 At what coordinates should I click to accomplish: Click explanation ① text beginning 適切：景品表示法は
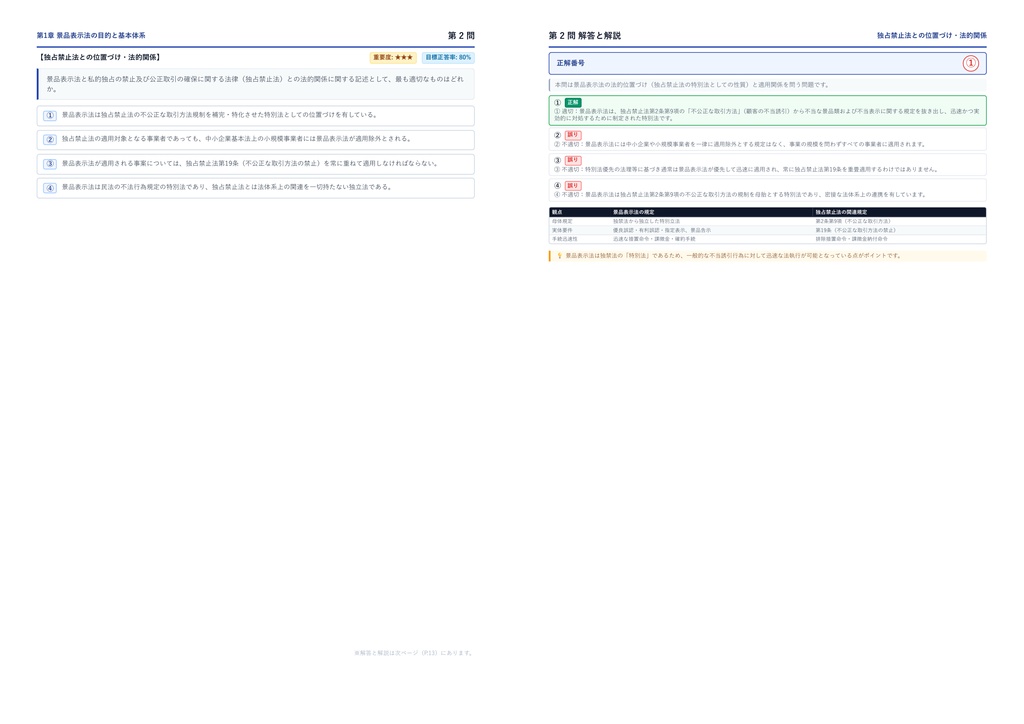(x=767, y=115)
